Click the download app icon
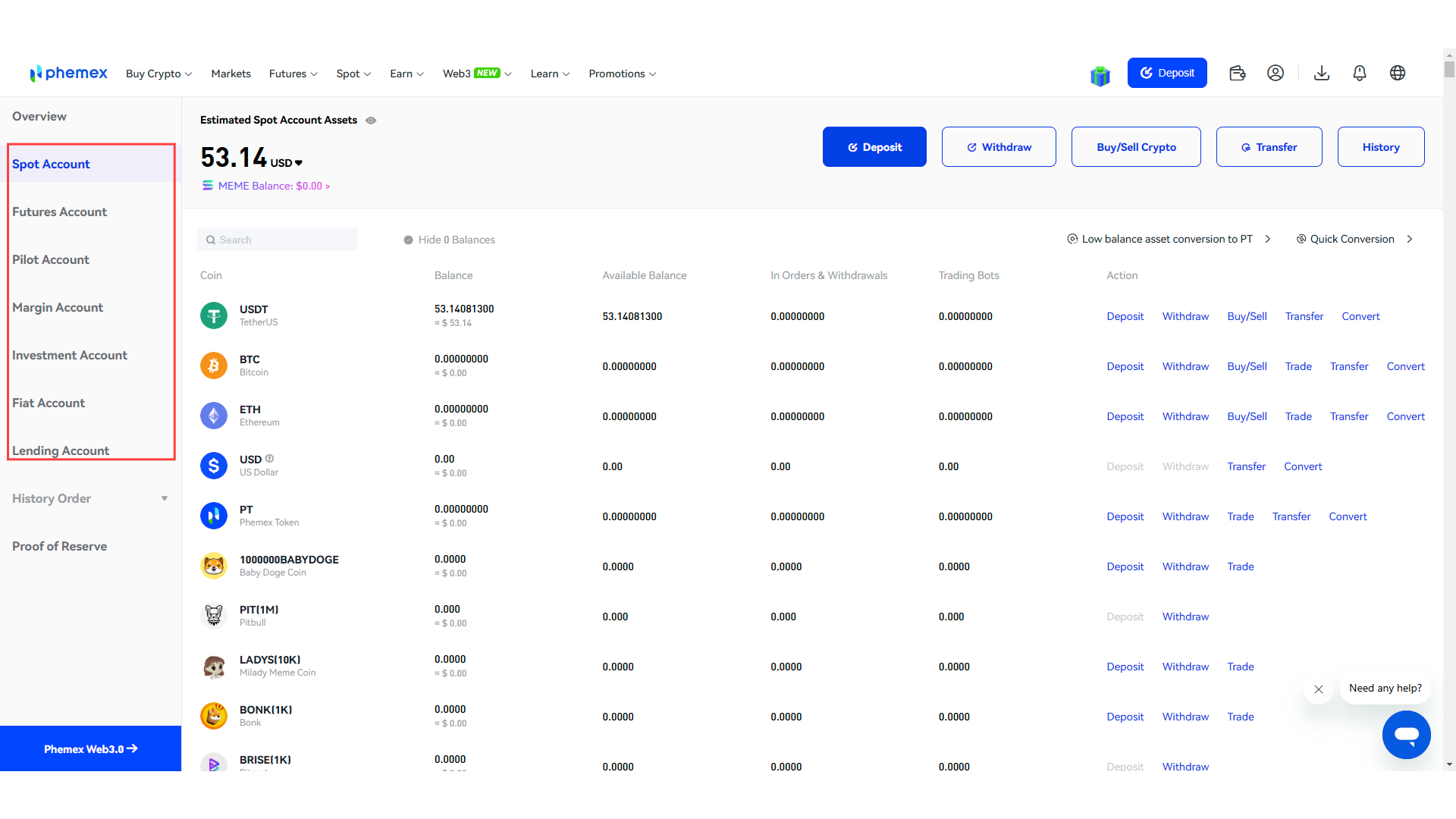1456x819 pixels. [x=1322, y=73]
